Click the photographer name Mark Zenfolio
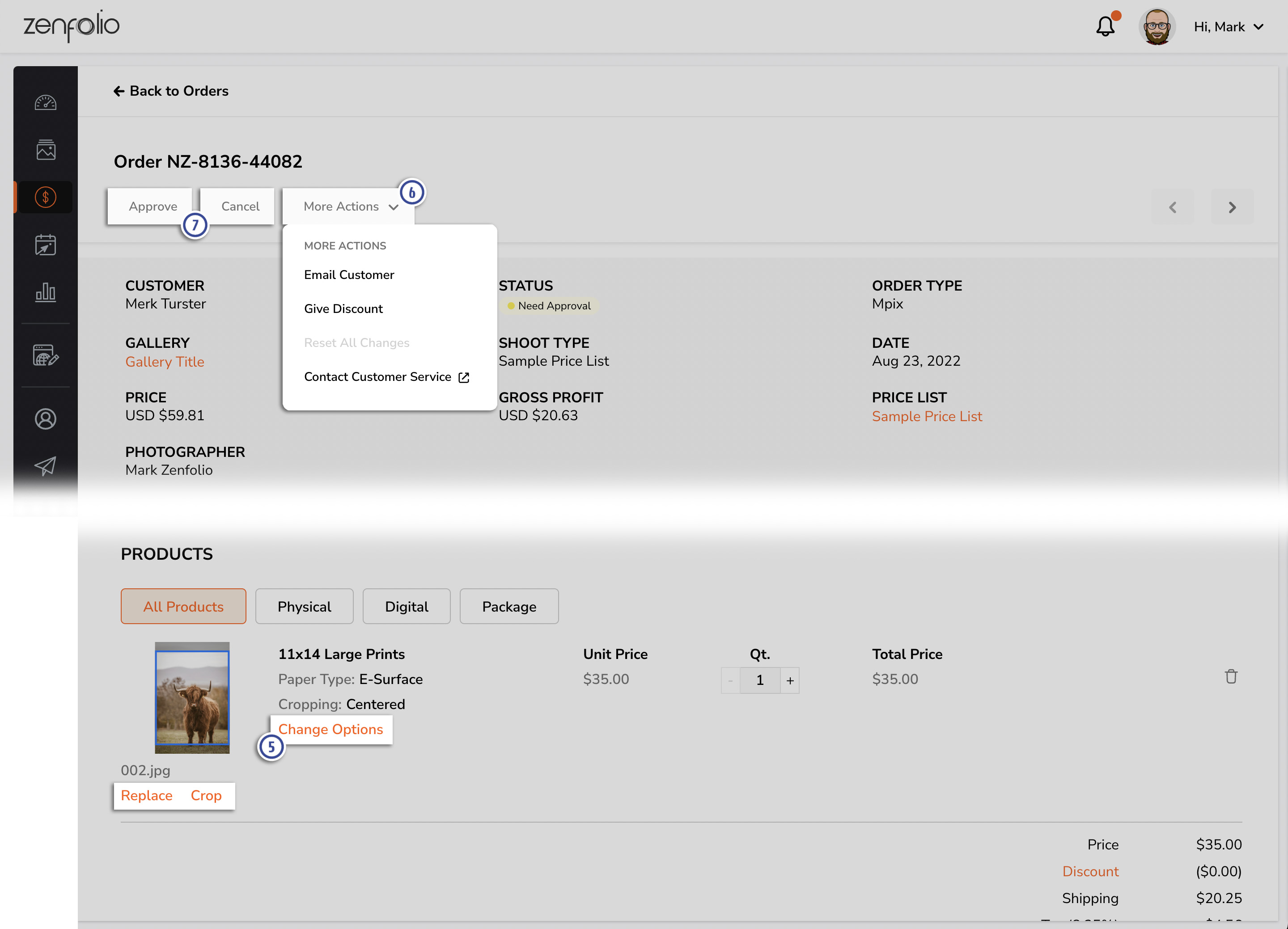 tap(169, 470)
